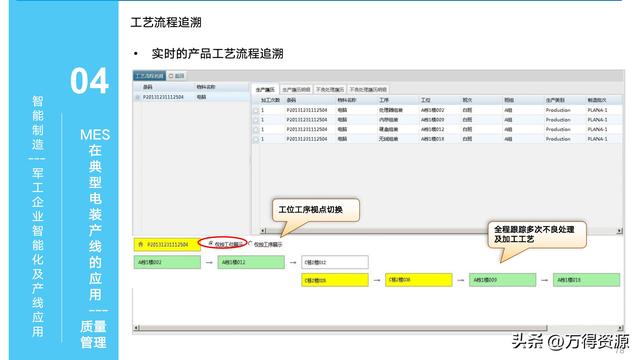Screen dimensions: 640x360
Task: Tick the checkbox of the A栋1楼002 grid row
Action: (x=256, y=110)
